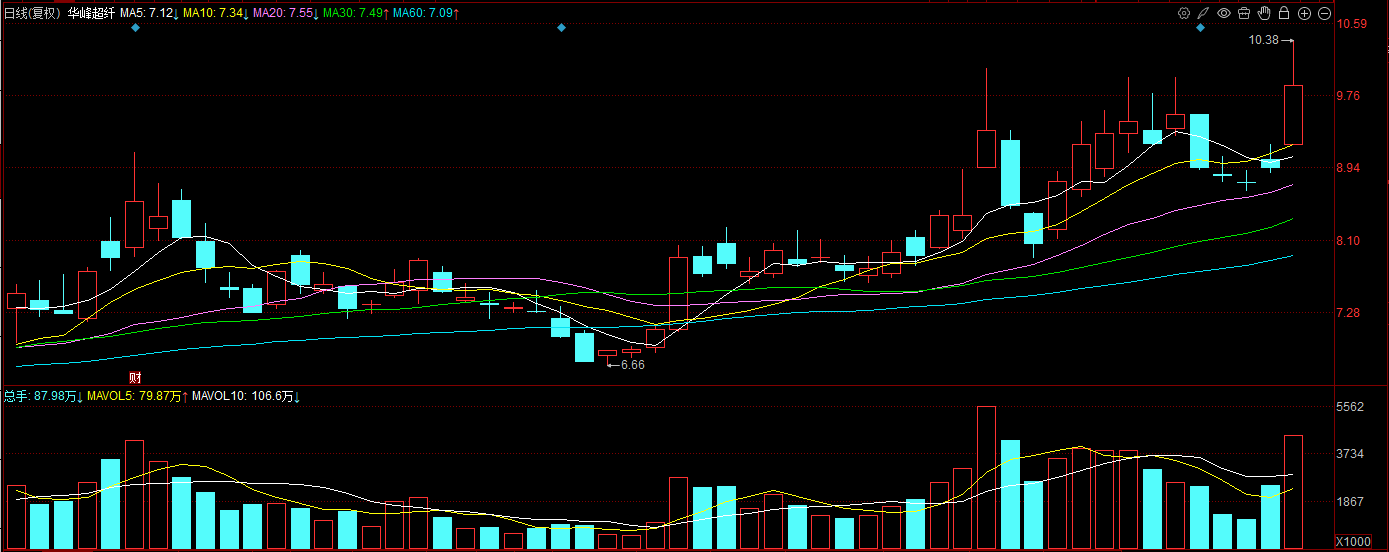1389x552 pixels.
Task: Select the hand pan tool
Action: 1264,13
